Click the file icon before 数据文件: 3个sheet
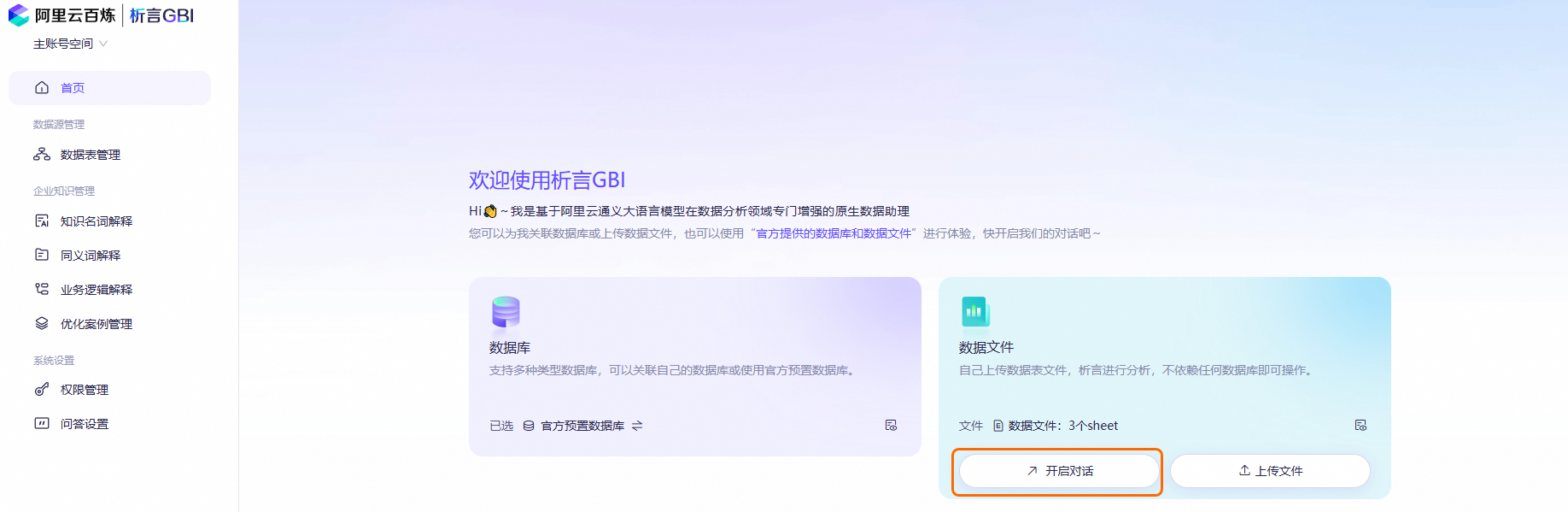 coord(998,426)
